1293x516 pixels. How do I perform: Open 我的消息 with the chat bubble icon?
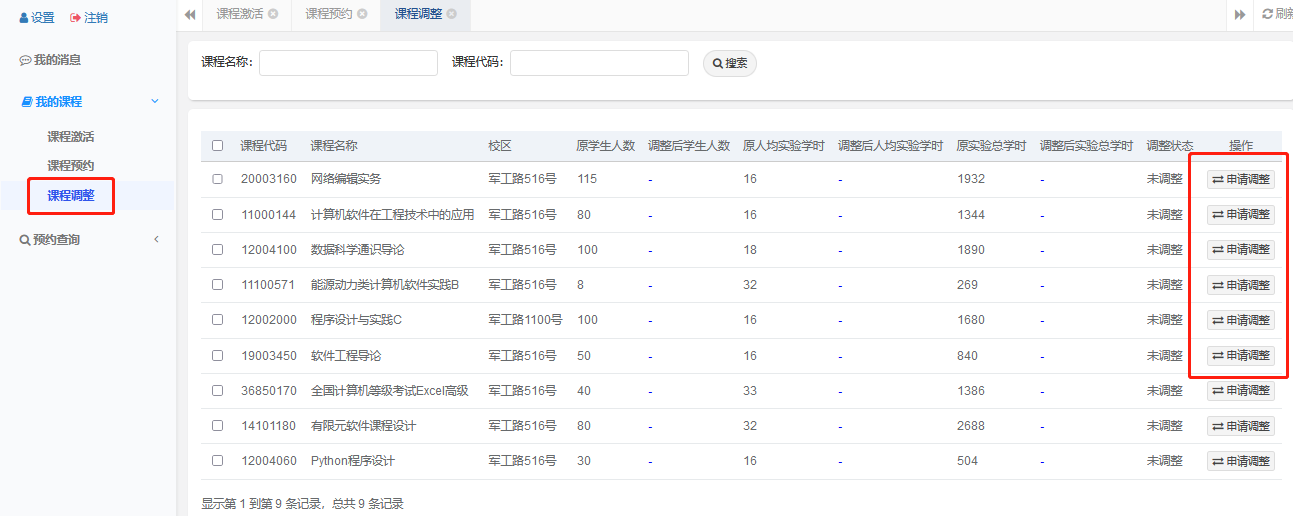pyautogui.click(x=26, y=60)
